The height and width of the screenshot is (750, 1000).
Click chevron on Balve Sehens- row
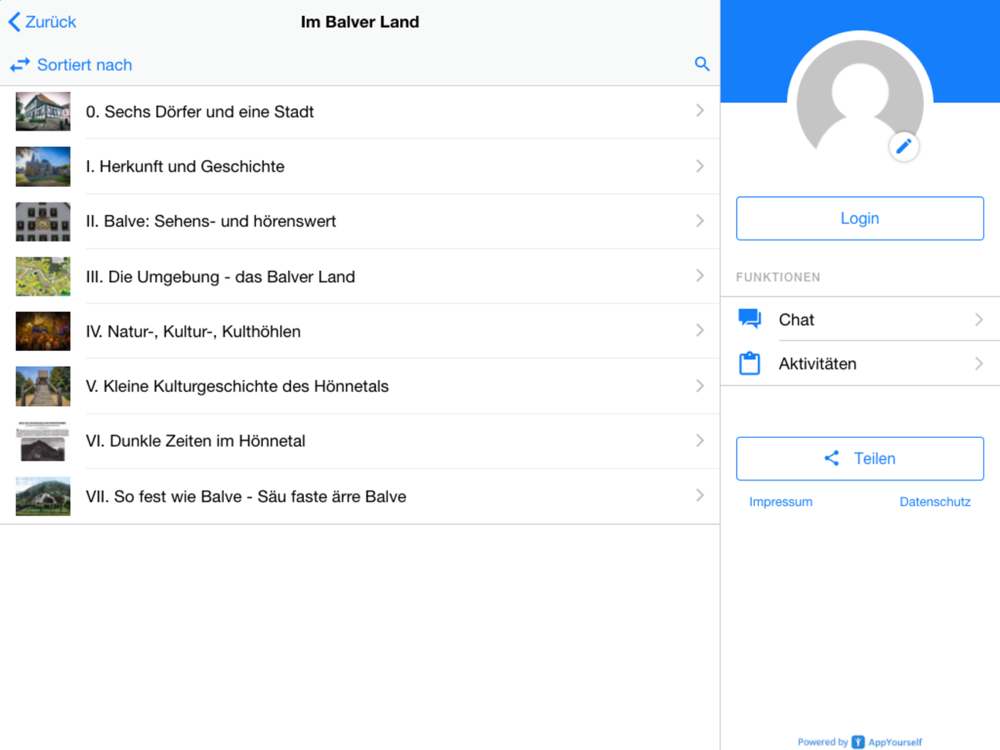tap(700, 221)
